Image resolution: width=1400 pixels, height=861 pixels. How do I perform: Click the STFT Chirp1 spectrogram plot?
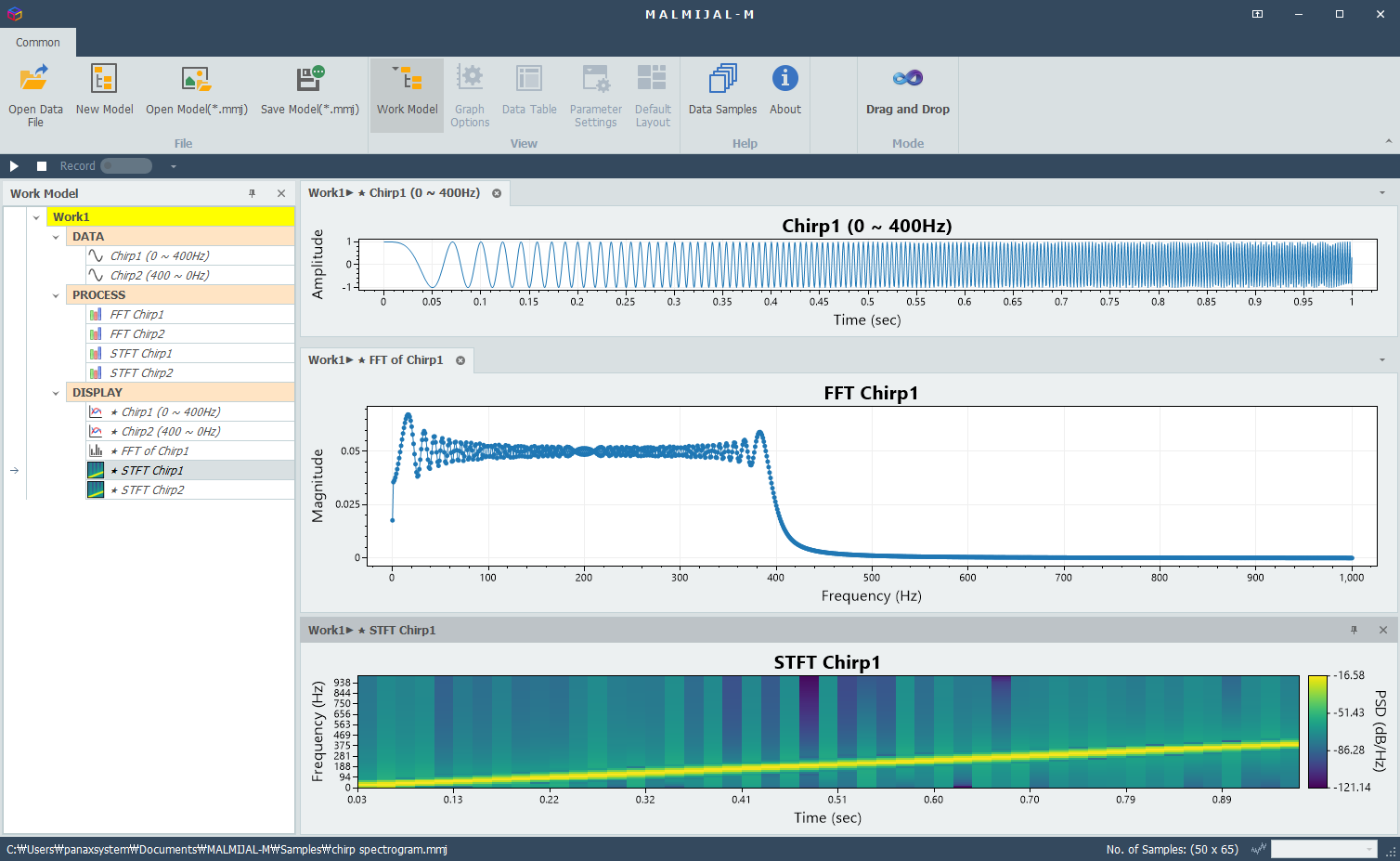(x=828, y=732)
